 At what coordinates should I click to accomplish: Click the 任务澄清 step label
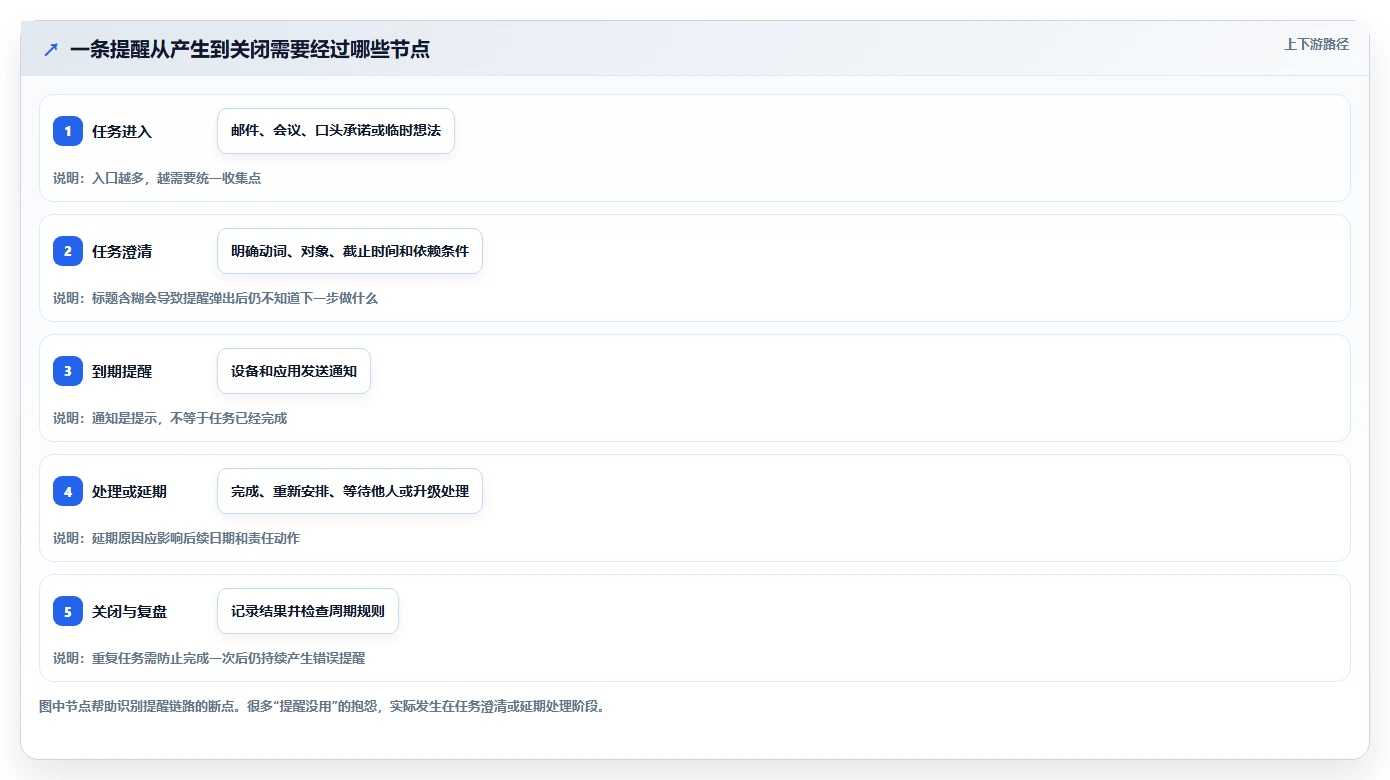[x=122, y=251]
